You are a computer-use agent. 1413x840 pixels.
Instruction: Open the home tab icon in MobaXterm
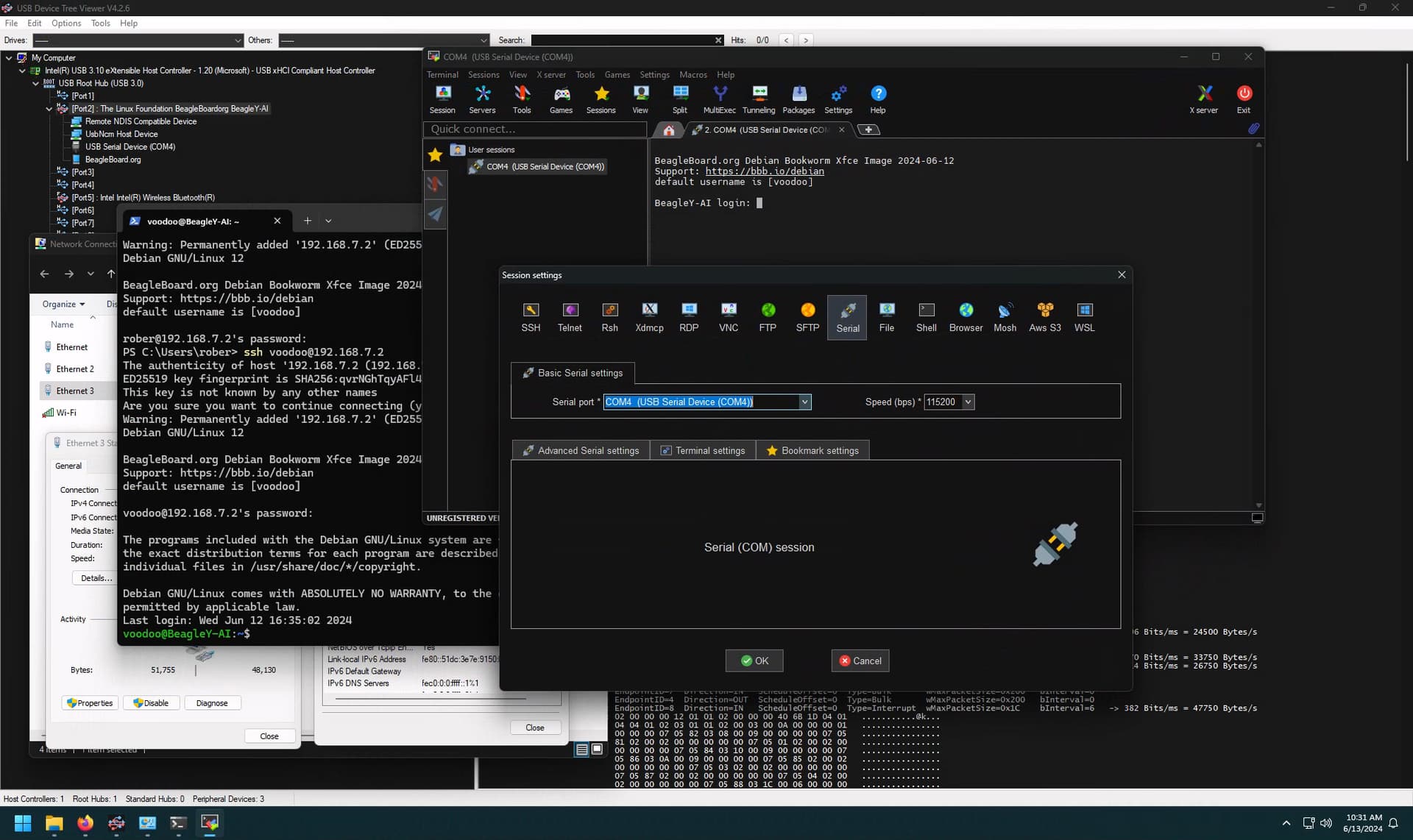pos(668,129)
